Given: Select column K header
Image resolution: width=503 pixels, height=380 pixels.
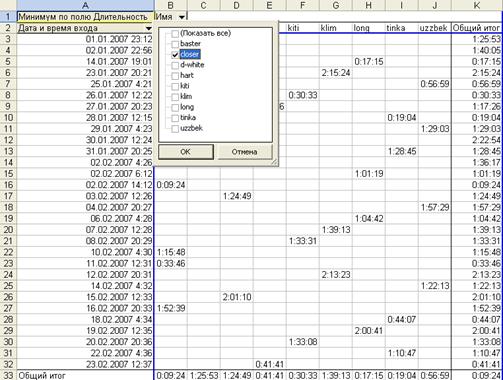Looking at the screenshot, I should 477,5.
